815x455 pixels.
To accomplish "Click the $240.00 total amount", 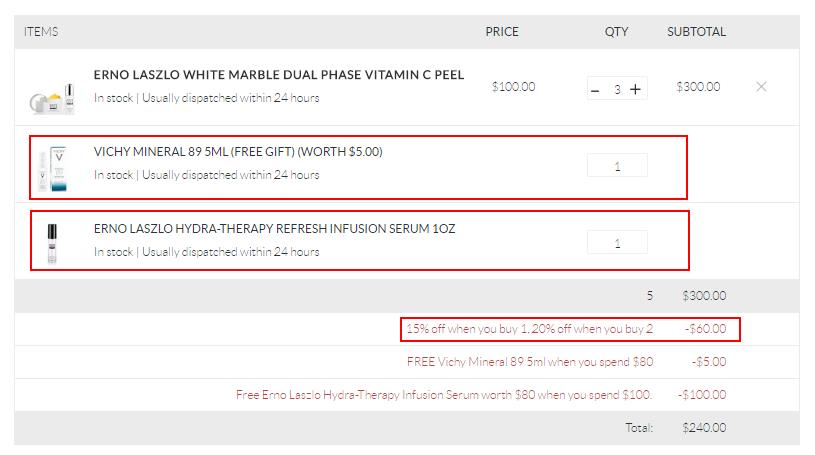I will tap(704, 427).
